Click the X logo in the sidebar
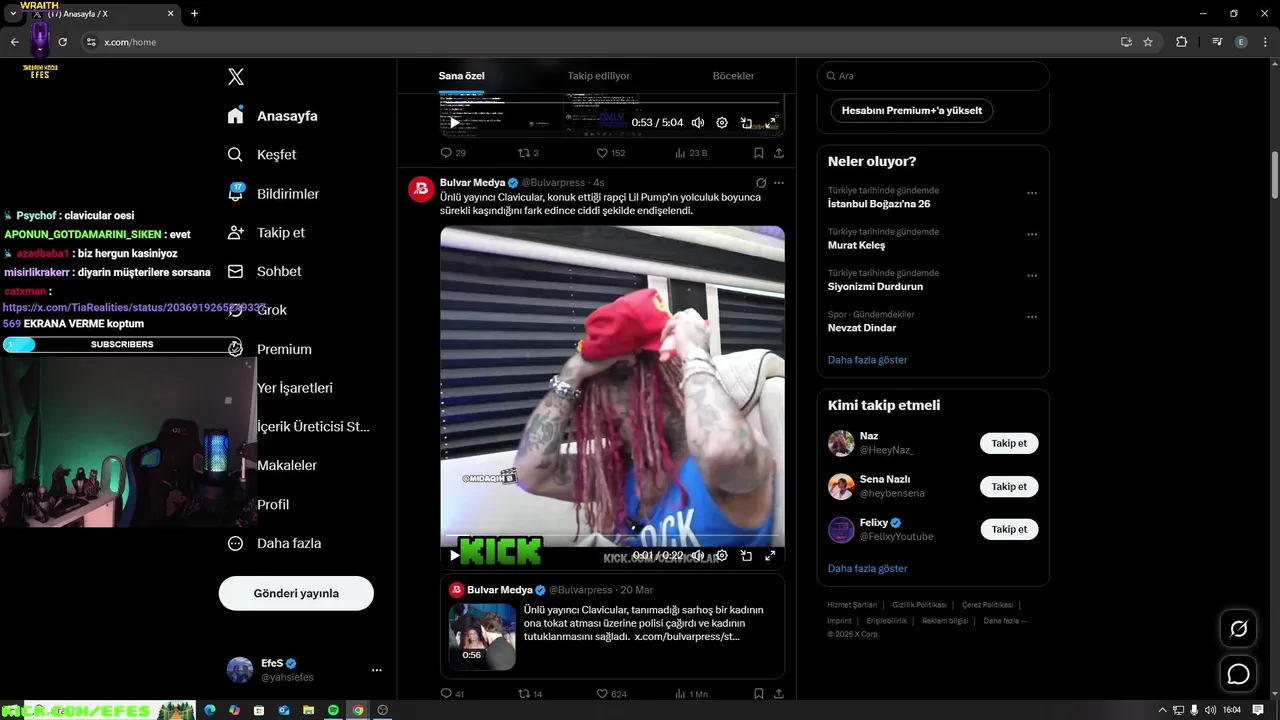Viewport: 1280px width, 720px height. [x=236, y=77]
